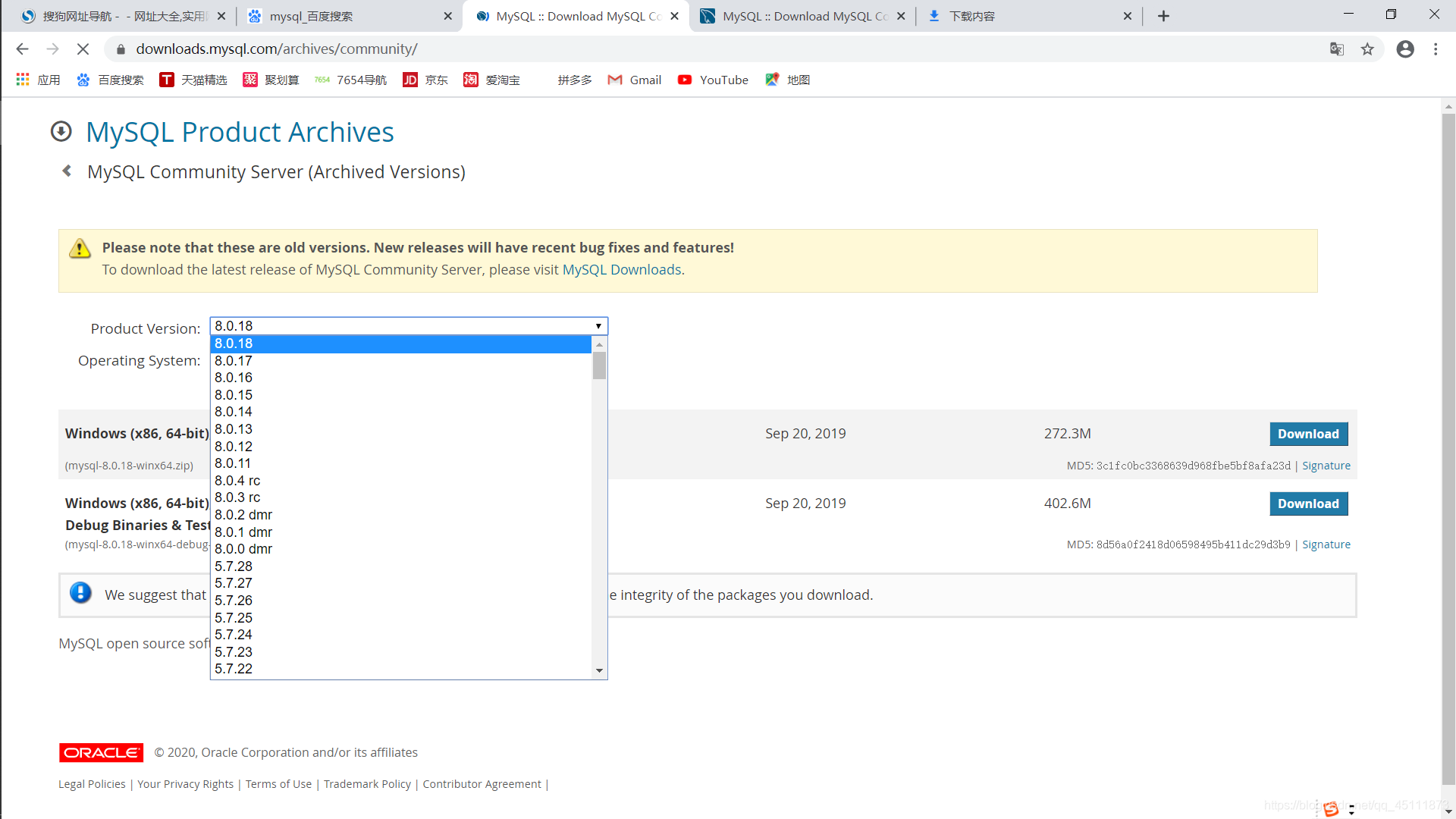Viewport: 1456px width, 819px height.
Task: Click the MySQL Product Archives download icon
Action: pos(61,132)
